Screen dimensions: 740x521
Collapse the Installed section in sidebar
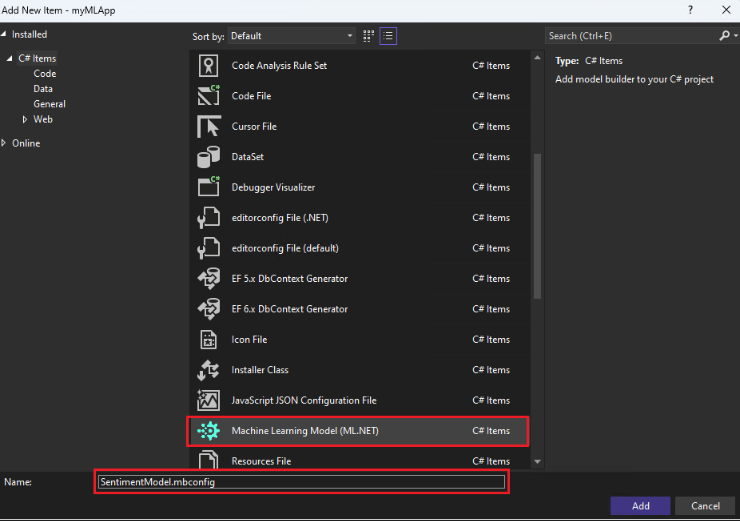(x=5, y=35)
